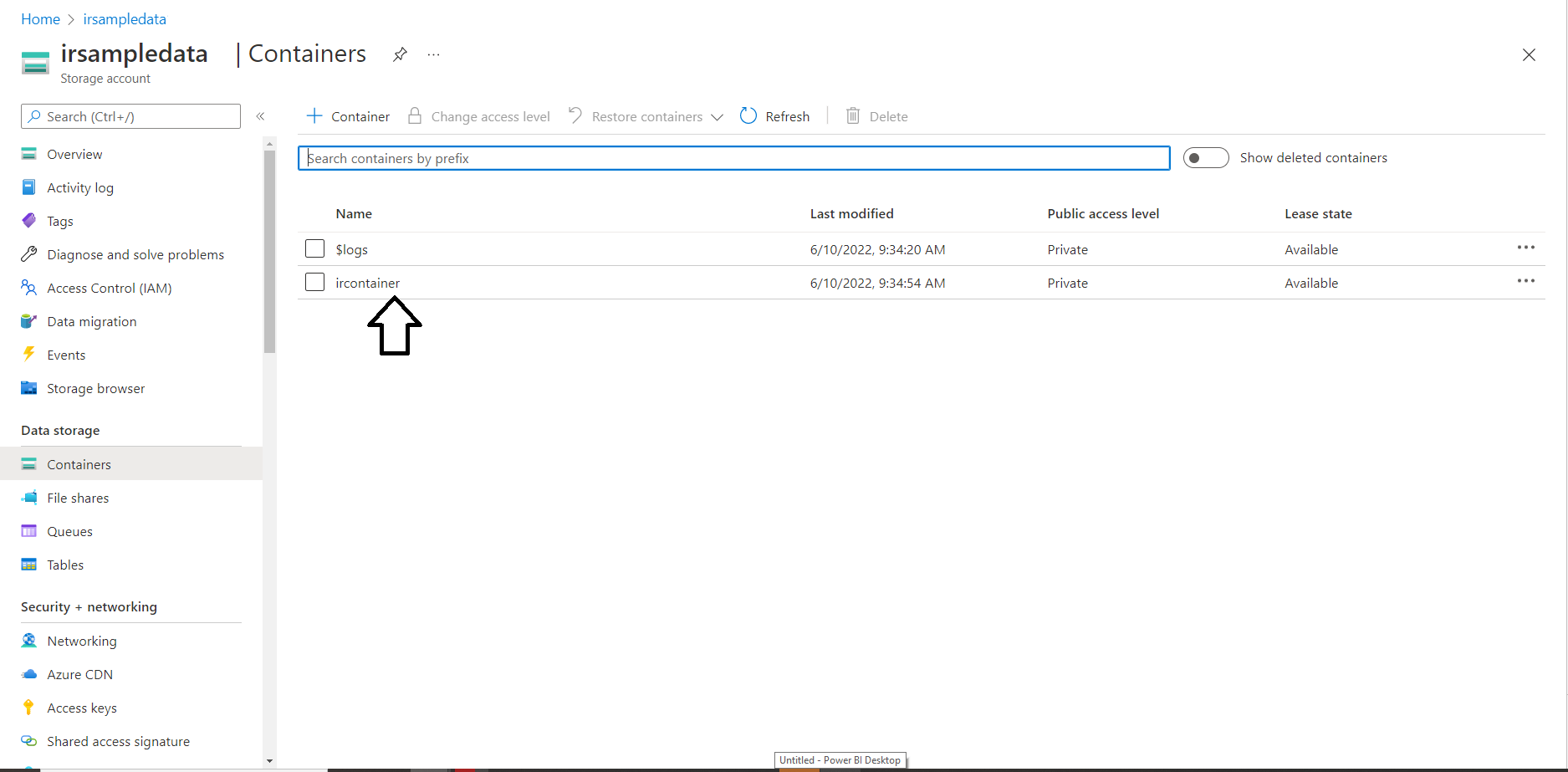Focus the Search containers by prefix field

point(733,158)
